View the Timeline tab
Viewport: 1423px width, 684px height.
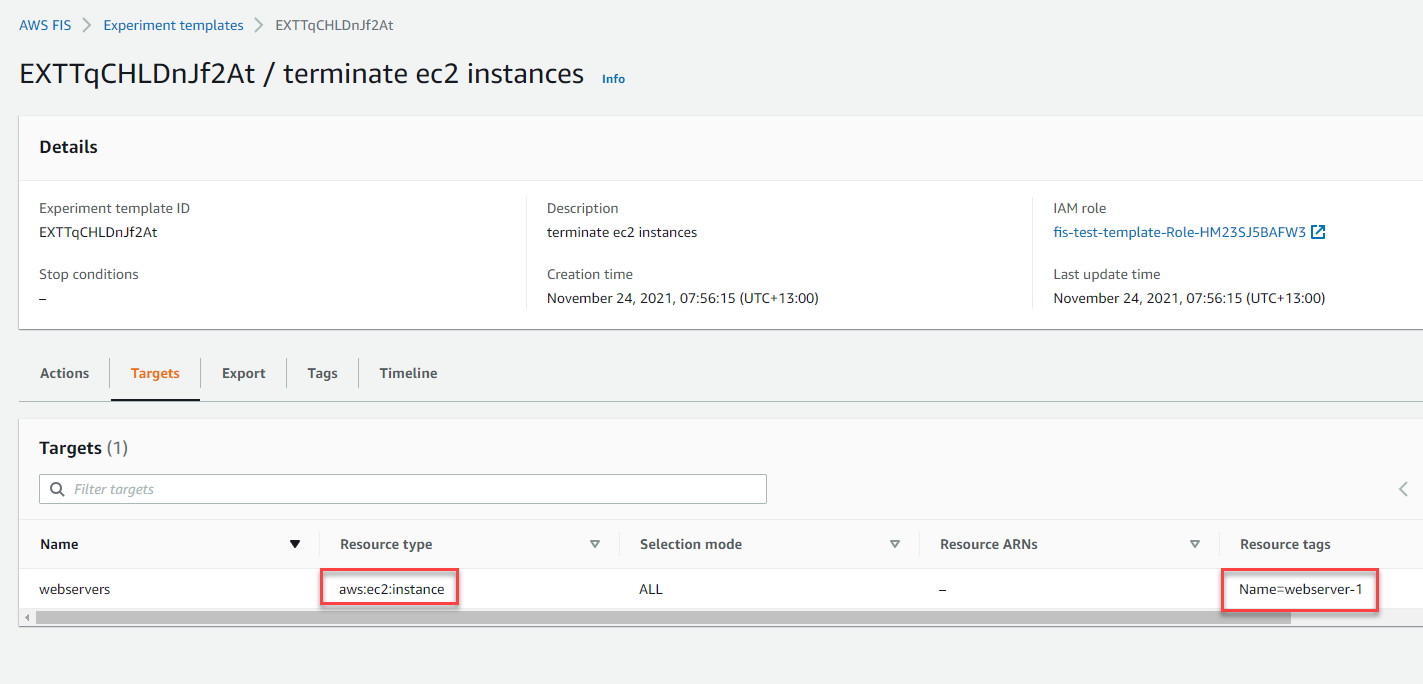408,373
